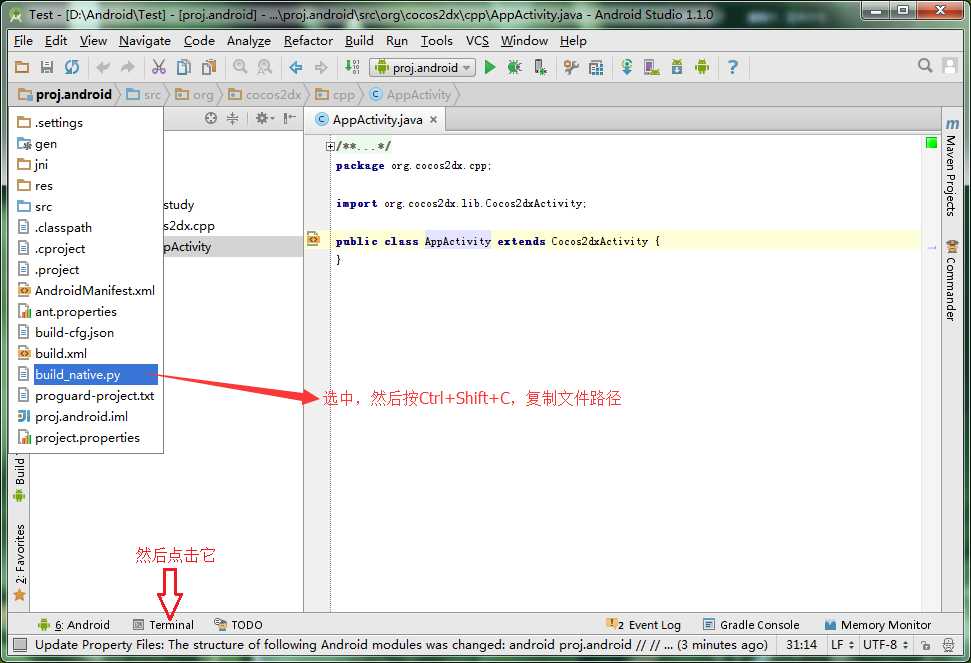
Task: Open the Event Log panel
Action: tap(645, 625)
